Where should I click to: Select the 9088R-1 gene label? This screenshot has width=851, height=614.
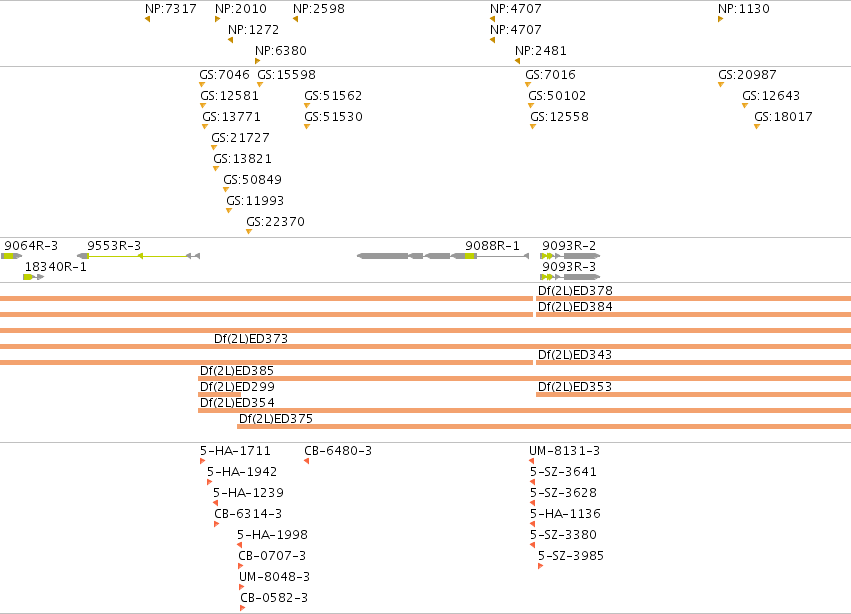tap(492, 246)
